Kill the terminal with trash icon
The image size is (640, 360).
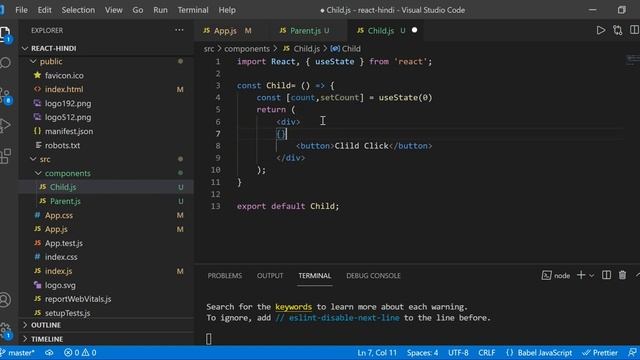pos(622,276)
